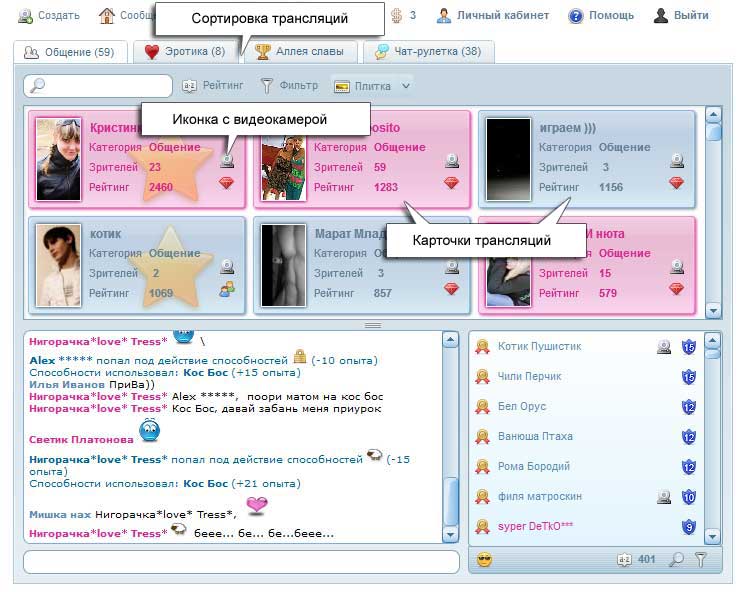
Task: Click sender name Илья Иванов in chat
Action: coord(67,384)
